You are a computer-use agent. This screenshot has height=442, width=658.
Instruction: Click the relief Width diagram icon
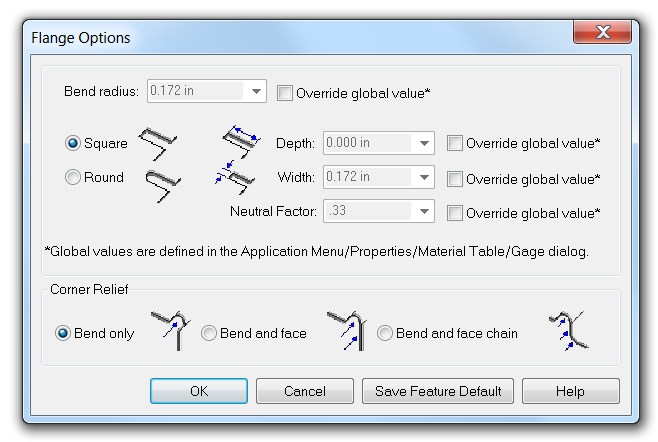tap(235, 177)
